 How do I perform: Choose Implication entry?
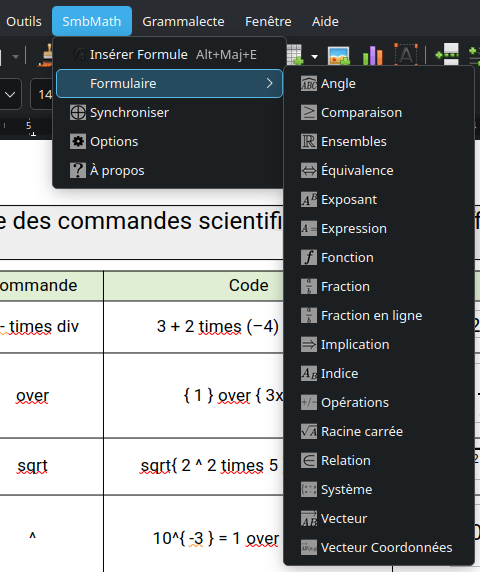(379, 344)
